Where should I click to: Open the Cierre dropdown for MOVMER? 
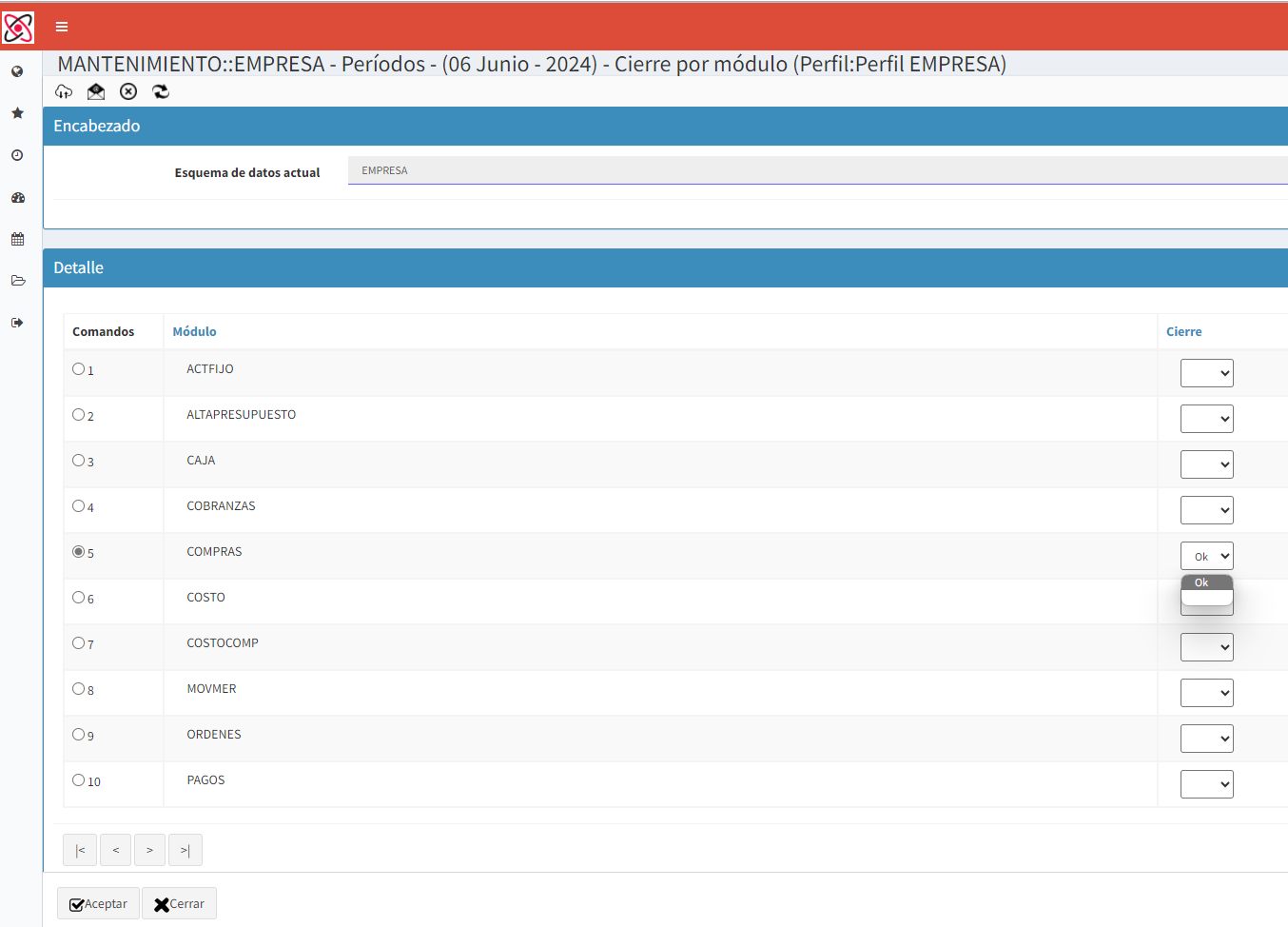(1206, 693)
